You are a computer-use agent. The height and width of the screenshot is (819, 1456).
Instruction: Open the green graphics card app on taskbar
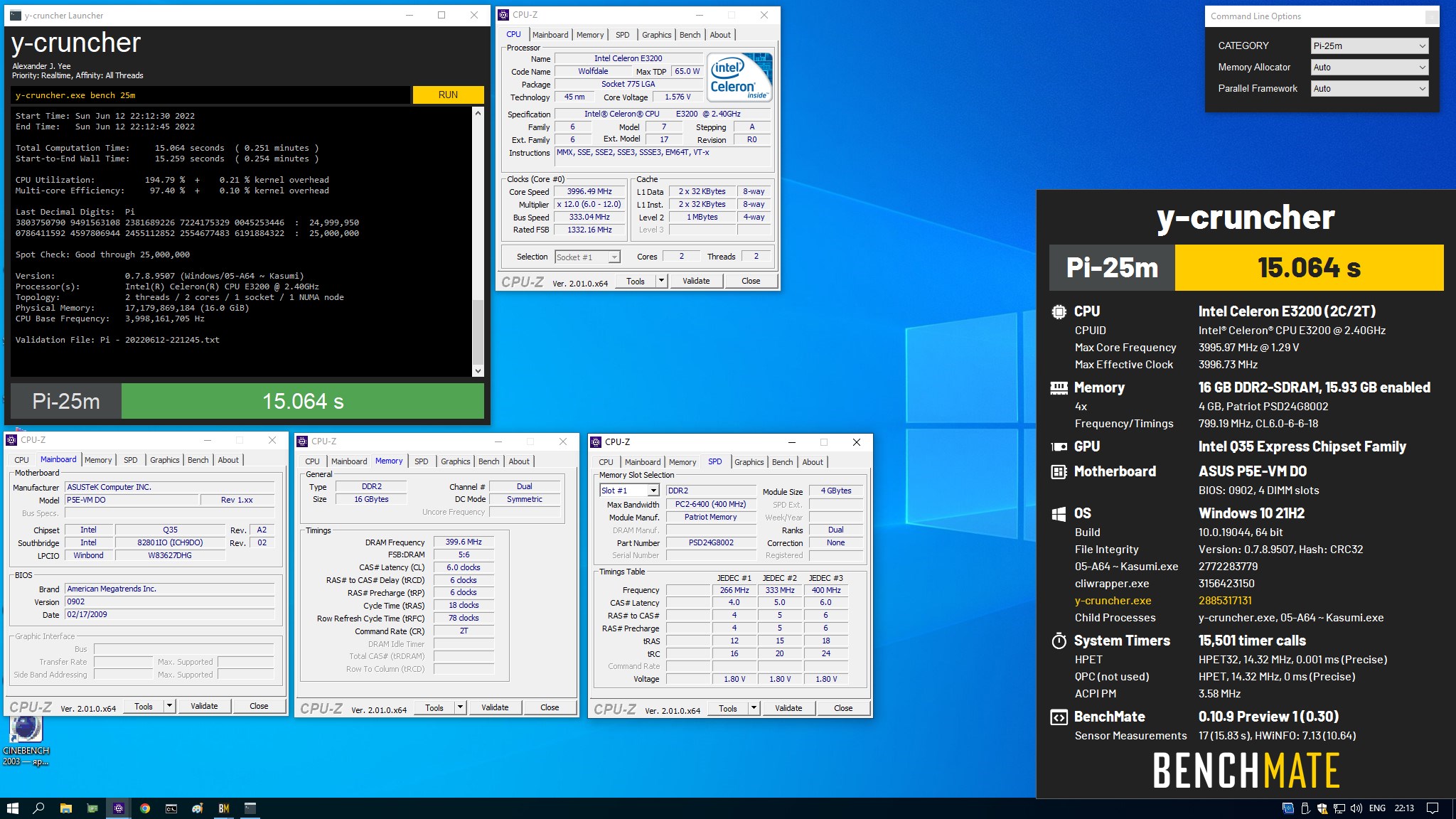coord(92,808)
